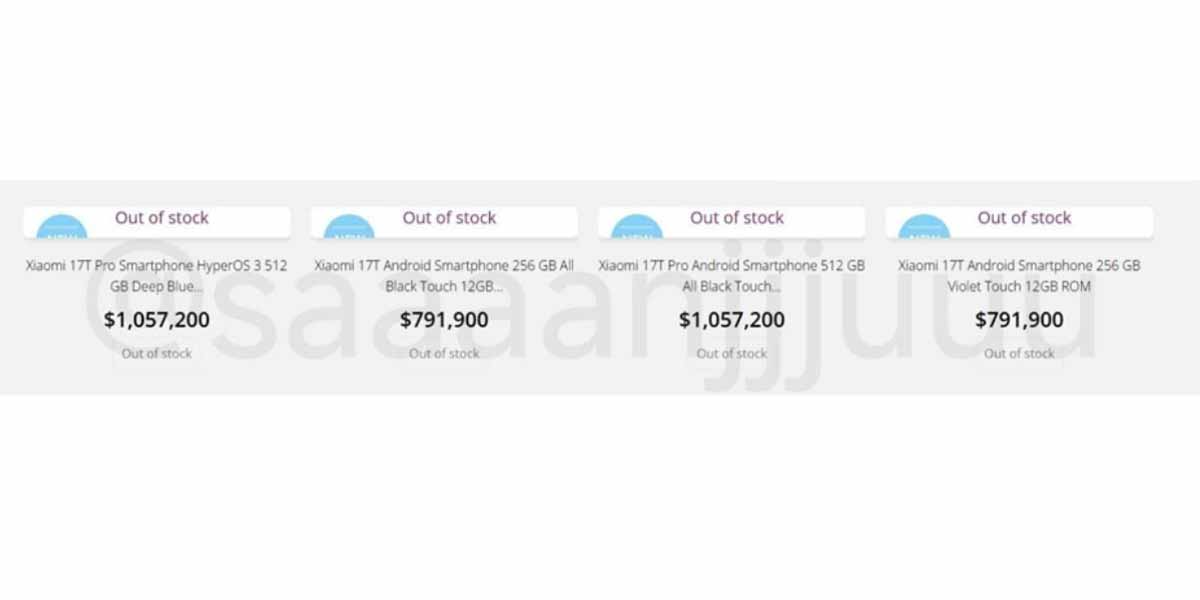The image size is (1200, 600).
Task: Click the blue NEW badge on the Deep Blue Xiaomi 17T Pro card
Action: (62, 229)
